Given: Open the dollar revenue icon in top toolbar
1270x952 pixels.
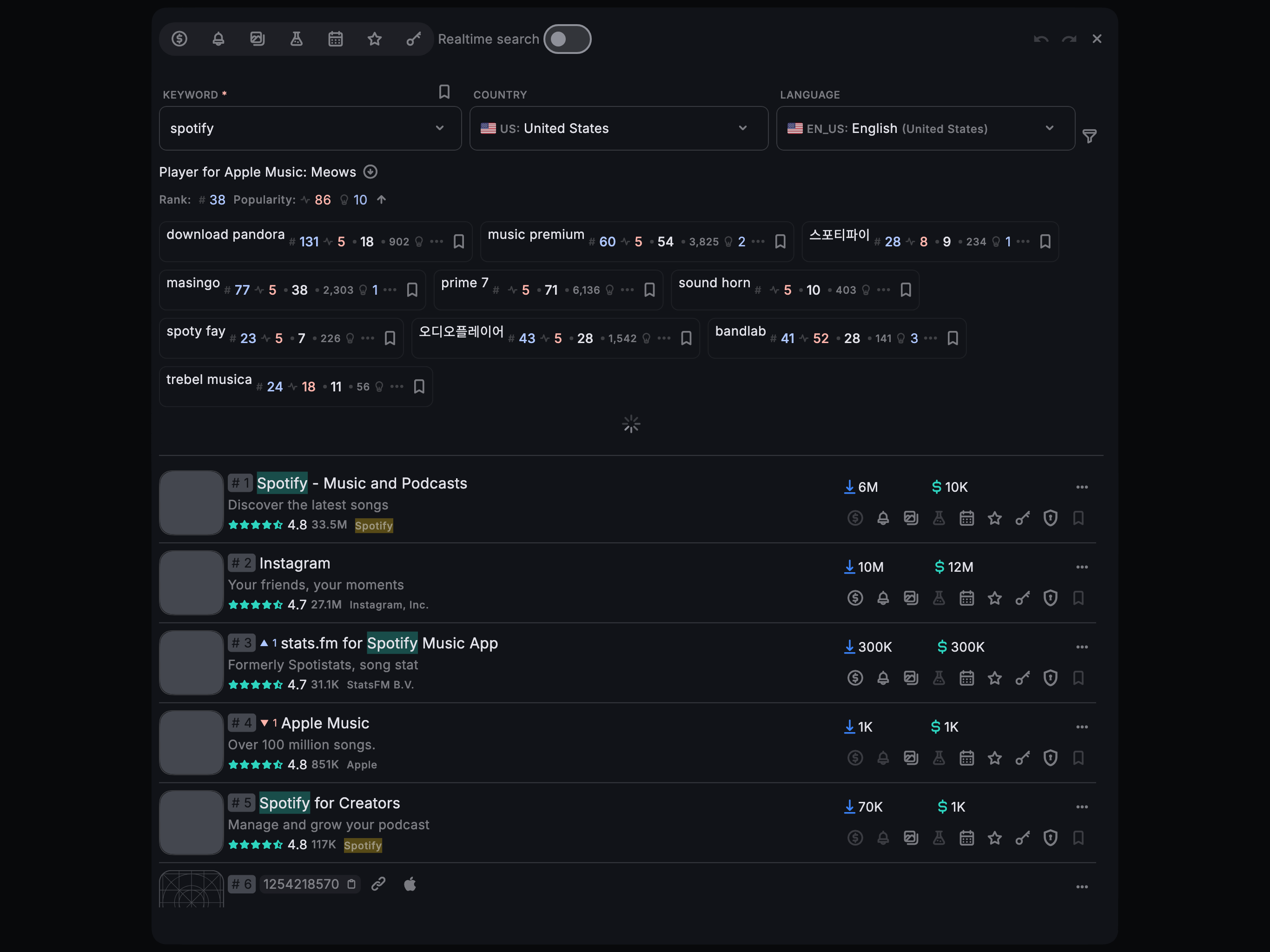Looking at the screenshot, I should point(179,39).
